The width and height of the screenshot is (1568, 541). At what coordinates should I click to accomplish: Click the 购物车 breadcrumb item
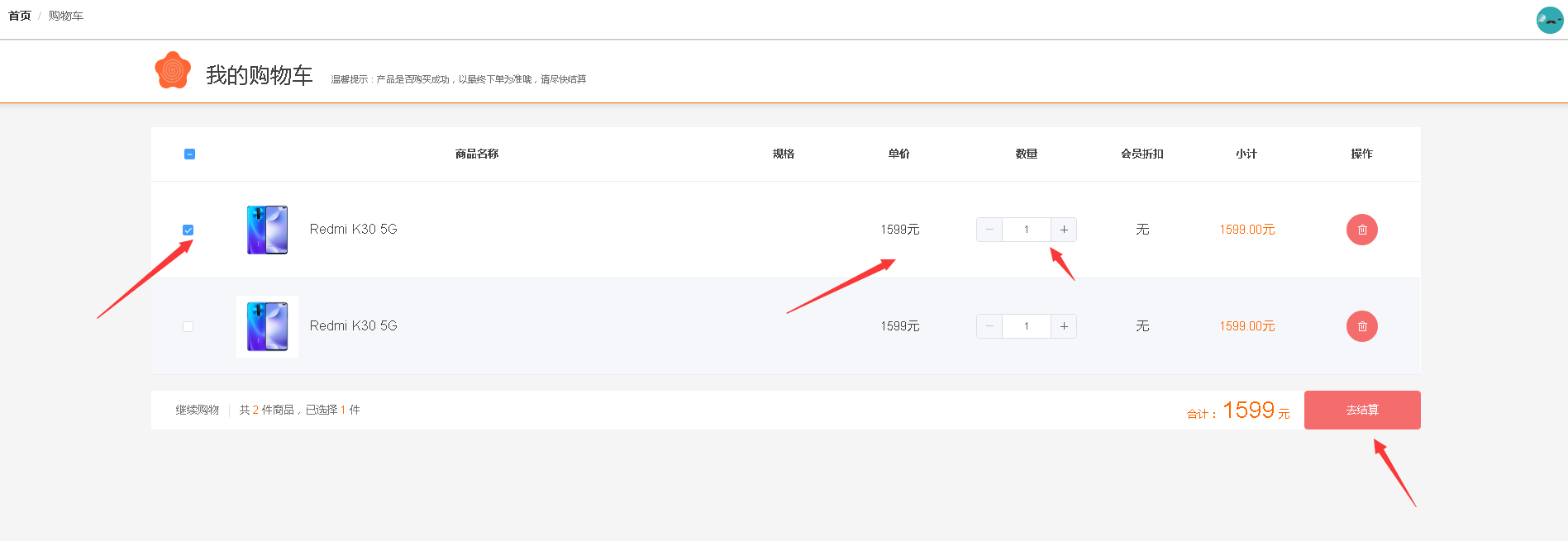66,16
